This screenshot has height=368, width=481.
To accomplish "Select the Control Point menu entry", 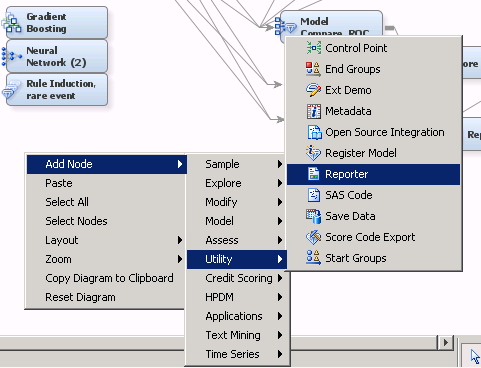I will pos(373,48).
